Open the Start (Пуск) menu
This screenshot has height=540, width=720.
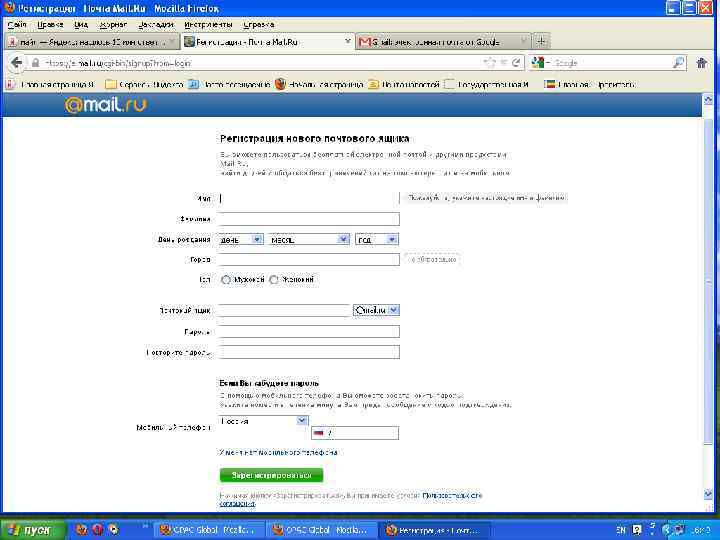click(32, 529)
